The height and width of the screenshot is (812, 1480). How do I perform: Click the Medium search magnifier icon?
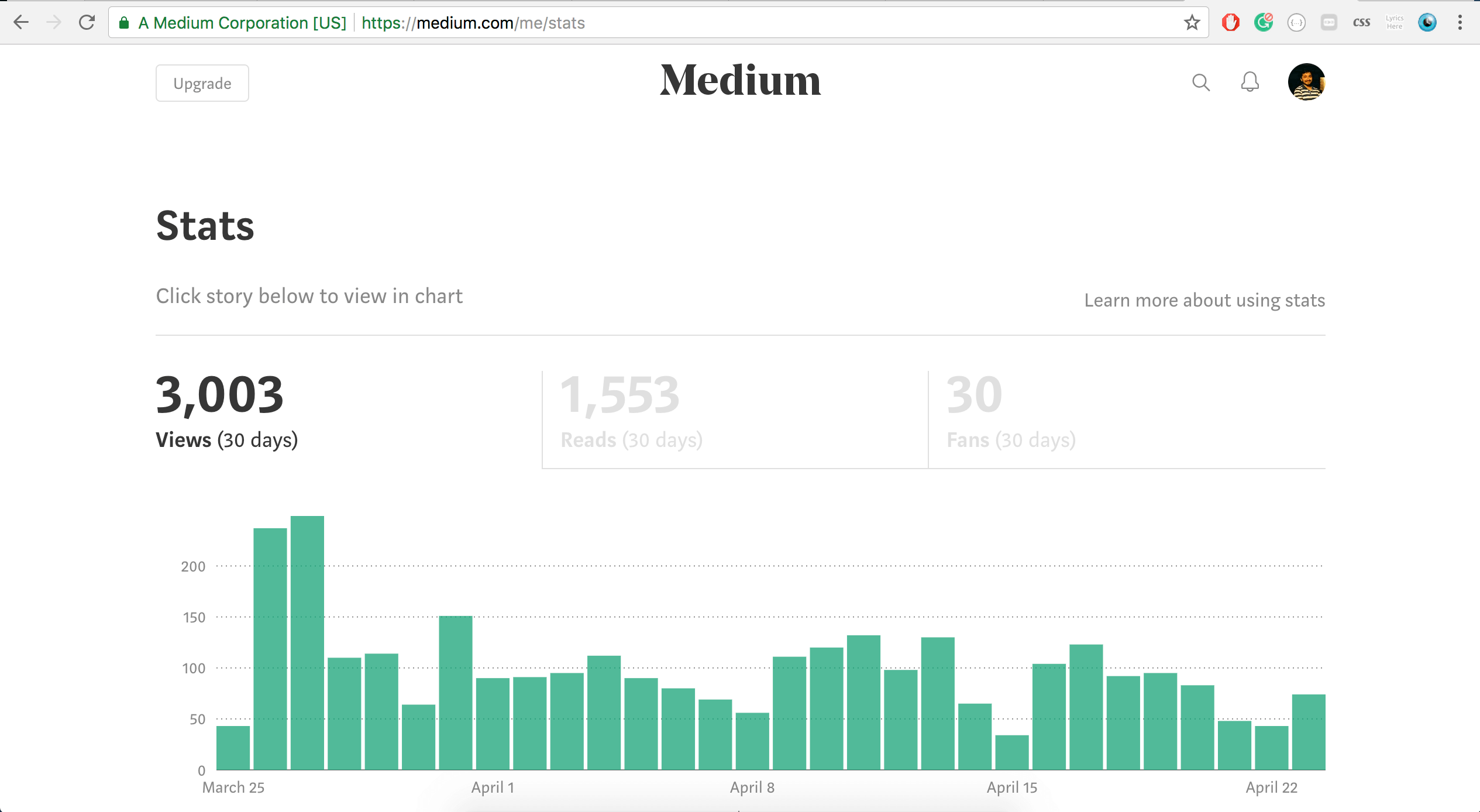tap(1200, 82)
